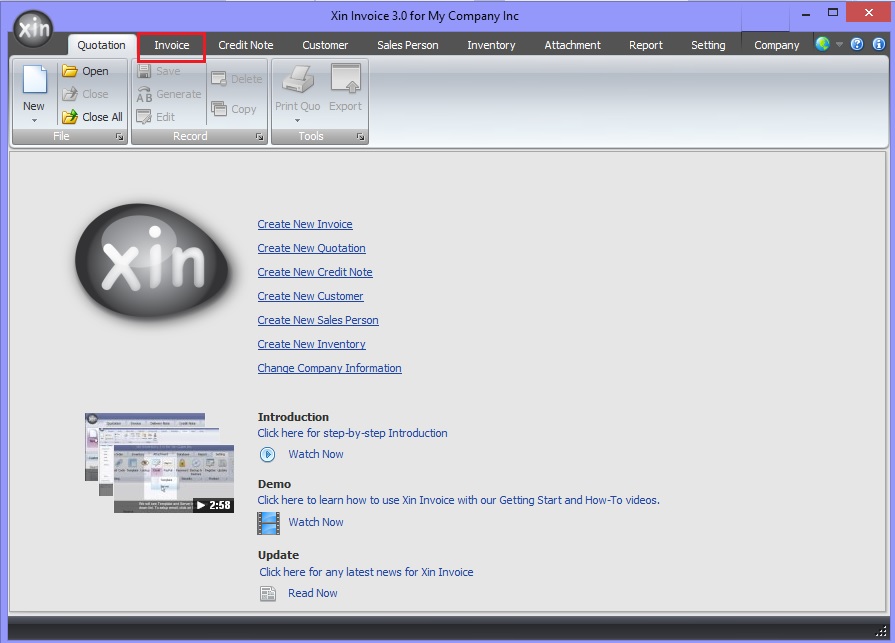The image size is (895, 643).
Task: Create a new quotation with New icon
Action: click(34, 80)
